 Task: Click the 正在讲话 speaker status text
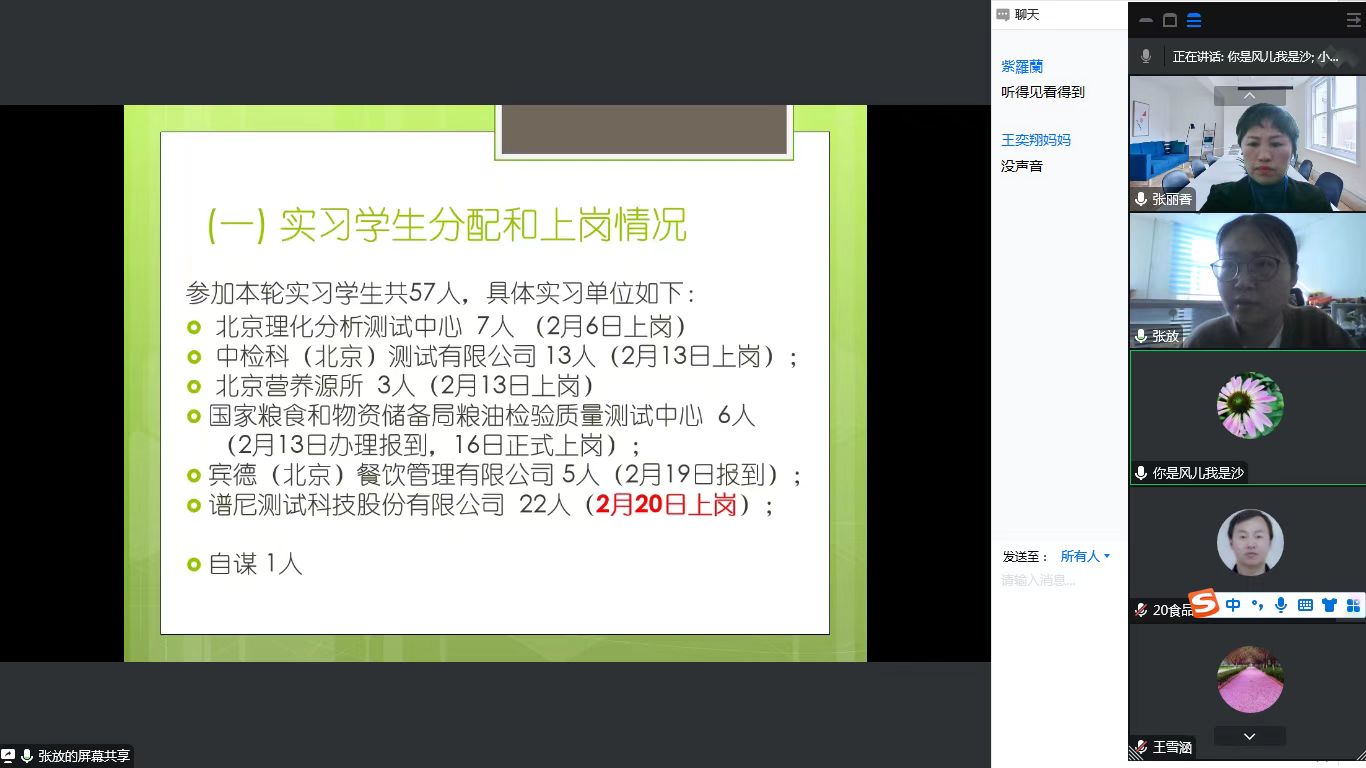click(x=1256, y=57)
